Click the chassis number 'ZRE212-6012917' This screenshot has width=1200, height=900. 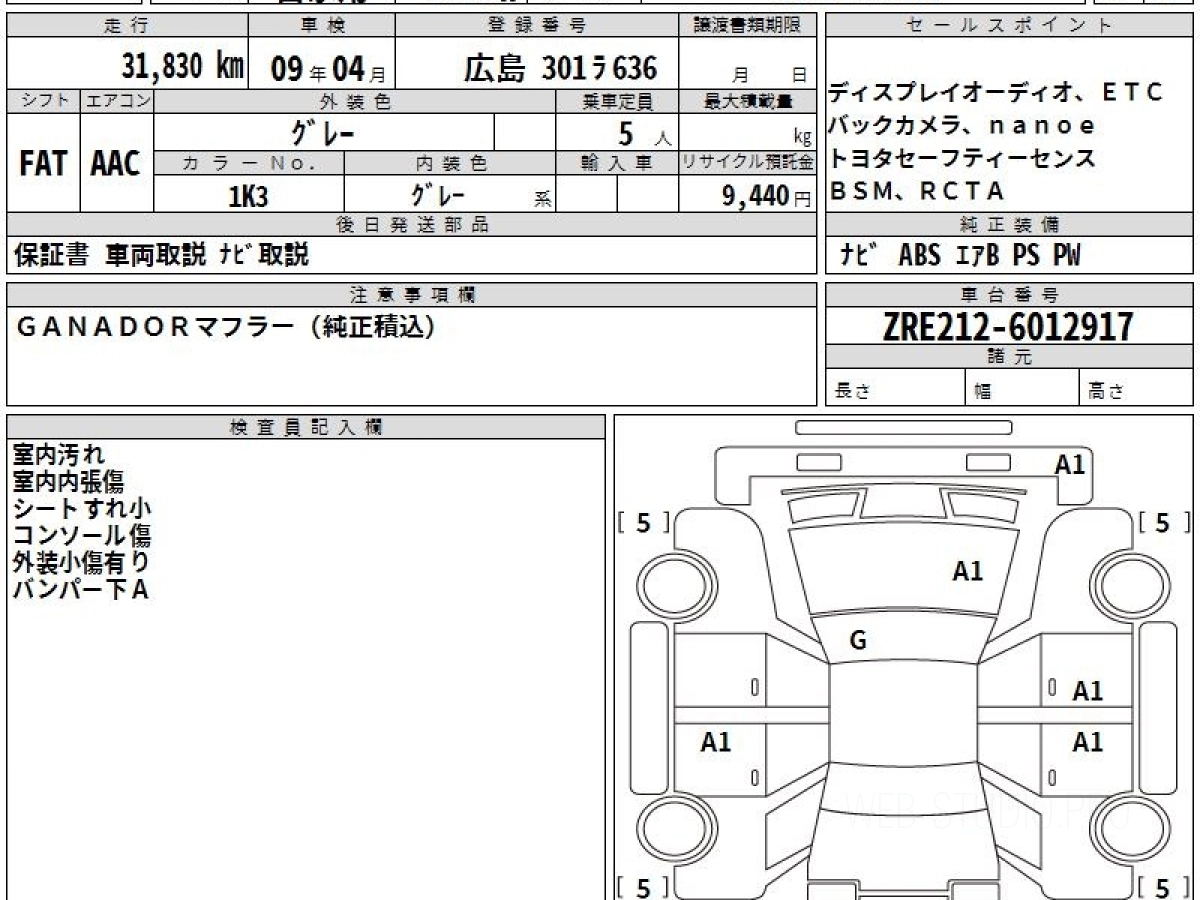pyautogui.click(x=1008, y=326)
